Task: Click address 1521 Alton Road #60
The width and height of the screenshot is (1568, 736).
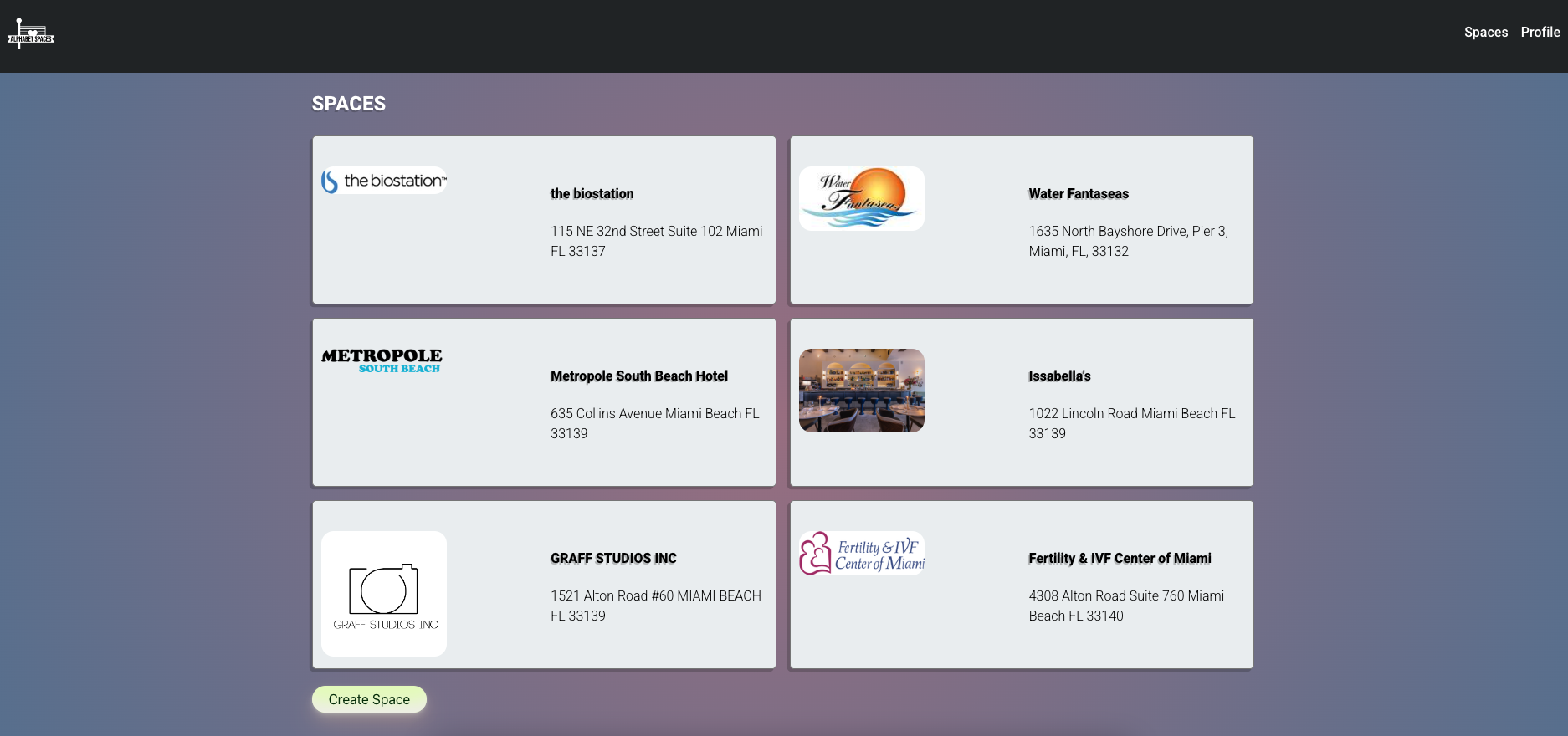Action: [656, 606]
